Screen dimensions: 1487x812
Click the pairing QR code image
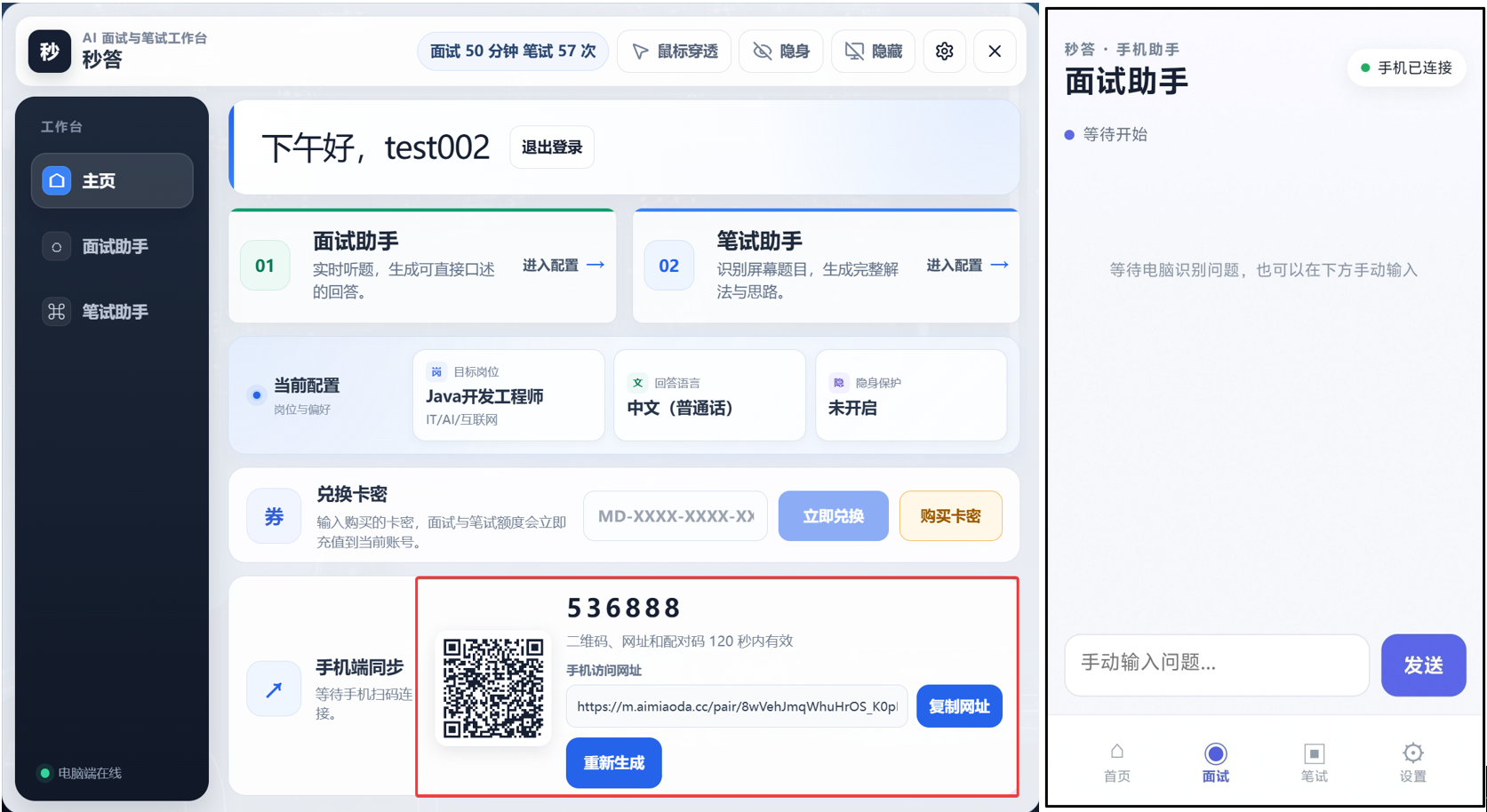(494, 688)
